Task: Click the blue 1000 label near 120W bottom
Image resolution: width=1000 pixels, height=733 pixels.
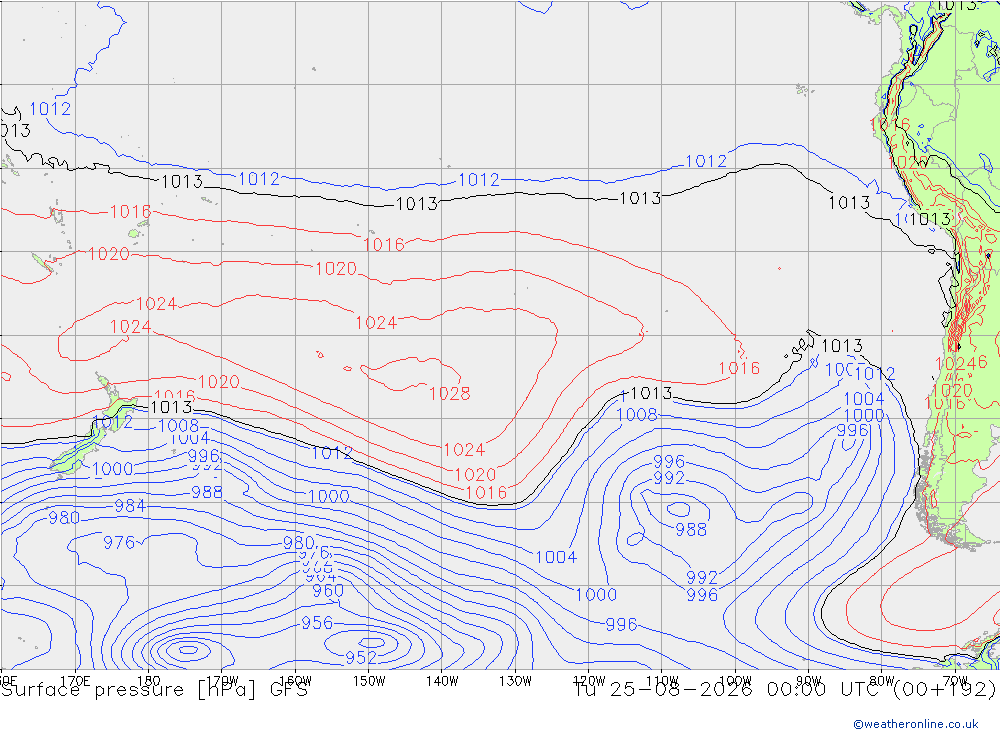Action: (x=596, y=595)
